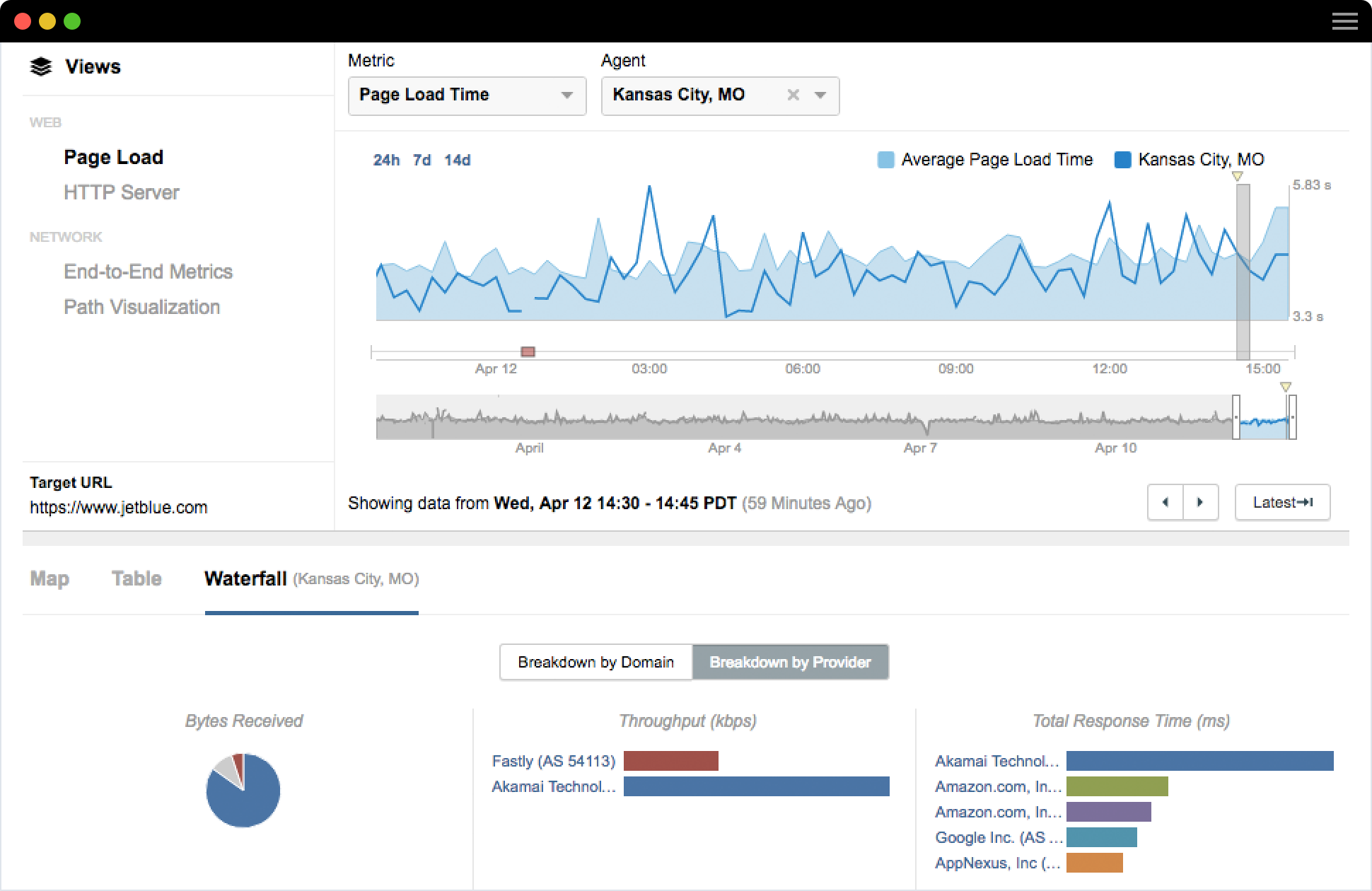Click the overview range slider right handle
The height and width of the screenshot is (891, 1372).
tap(1292, 417)
